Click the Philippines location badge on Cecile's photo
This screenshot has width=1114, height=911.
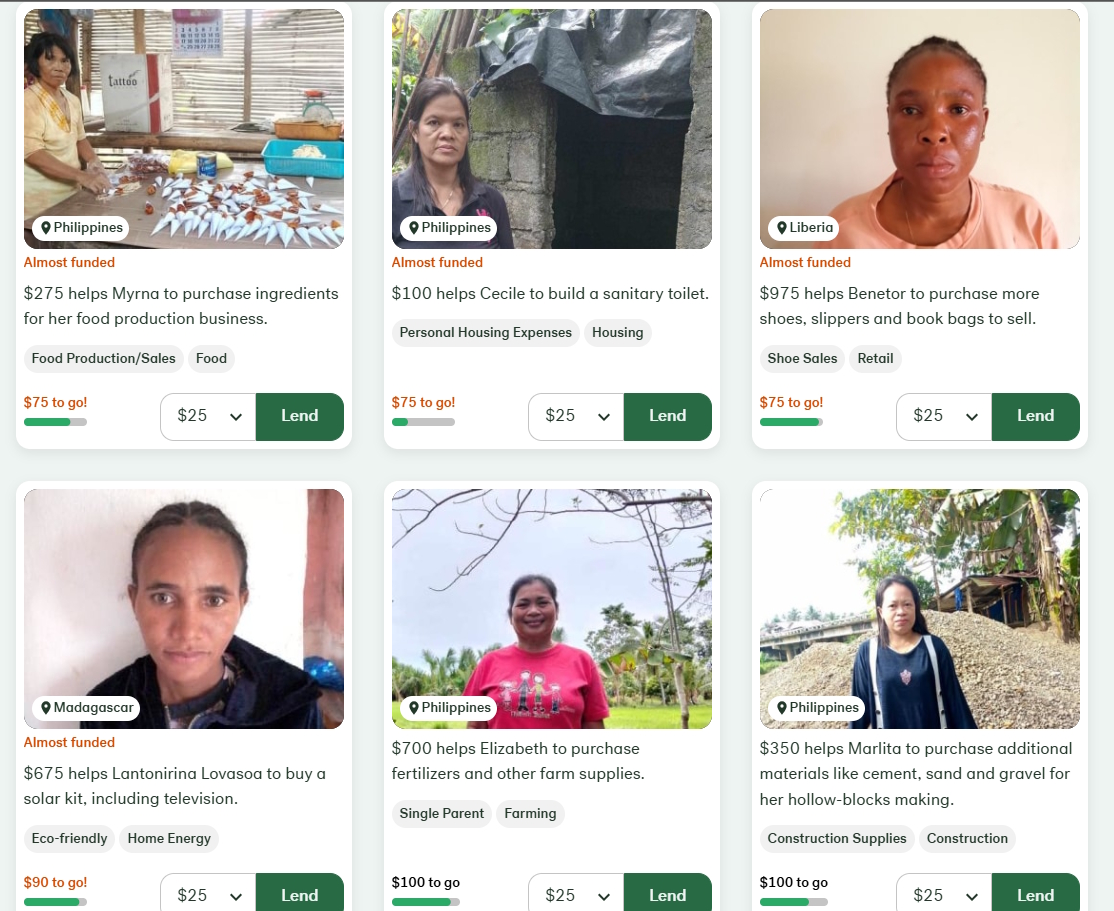448,228
